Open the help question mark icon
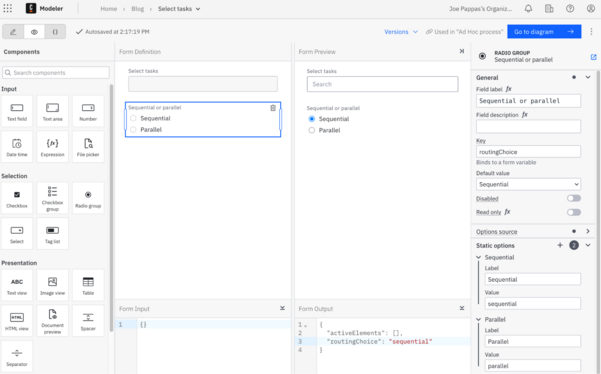This screenshot has height=374, width=601. pos(570,8)
